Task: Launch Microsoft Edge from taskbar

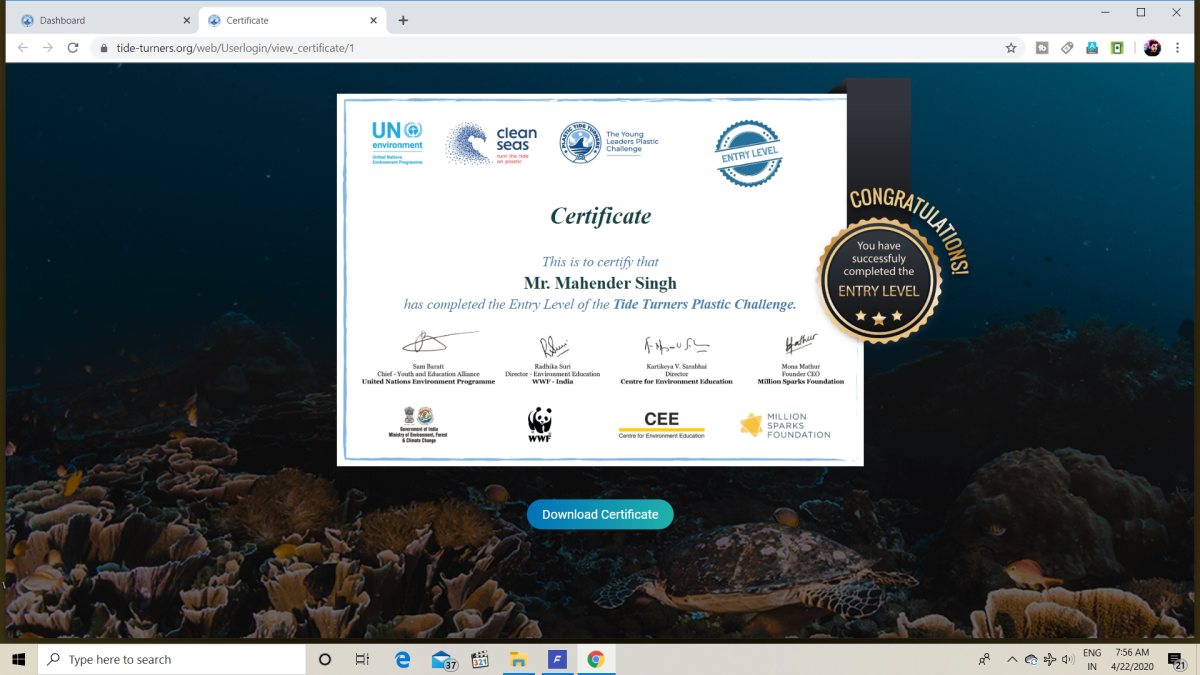Action: tap(403, 659)
